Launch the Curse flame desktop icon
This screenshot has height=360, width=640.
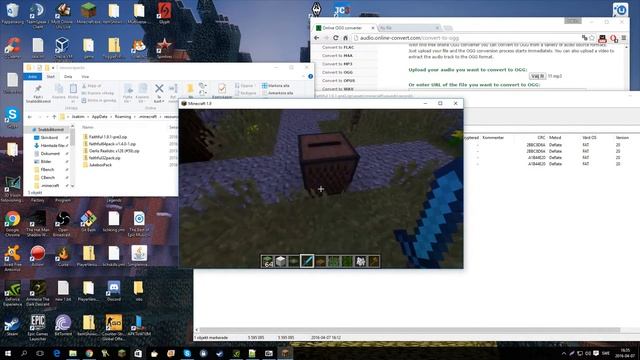62,256
